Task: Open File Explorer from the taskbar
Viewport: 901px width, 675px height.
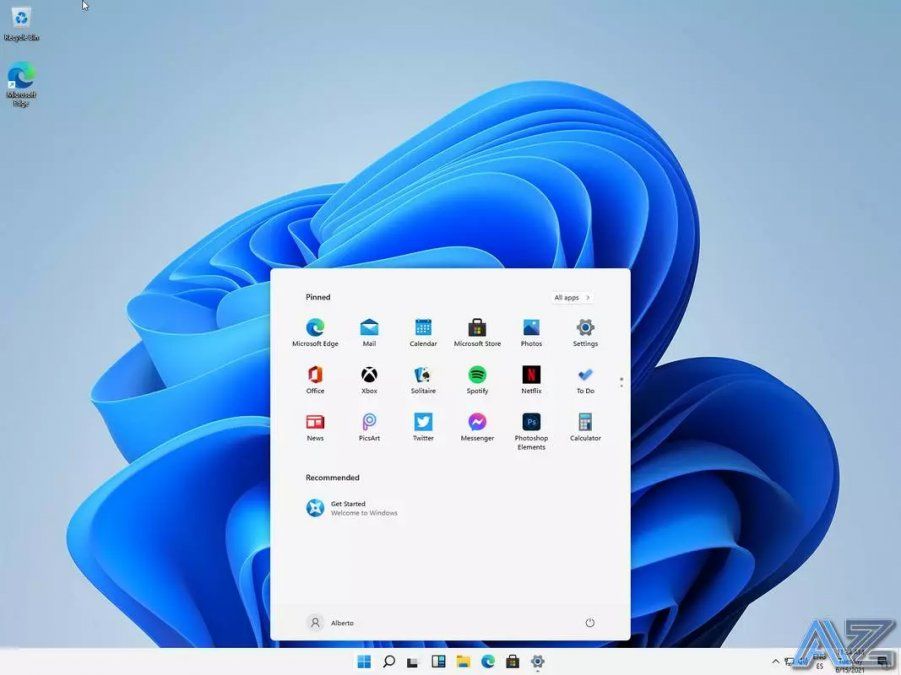Action: (x=463, y=661)
